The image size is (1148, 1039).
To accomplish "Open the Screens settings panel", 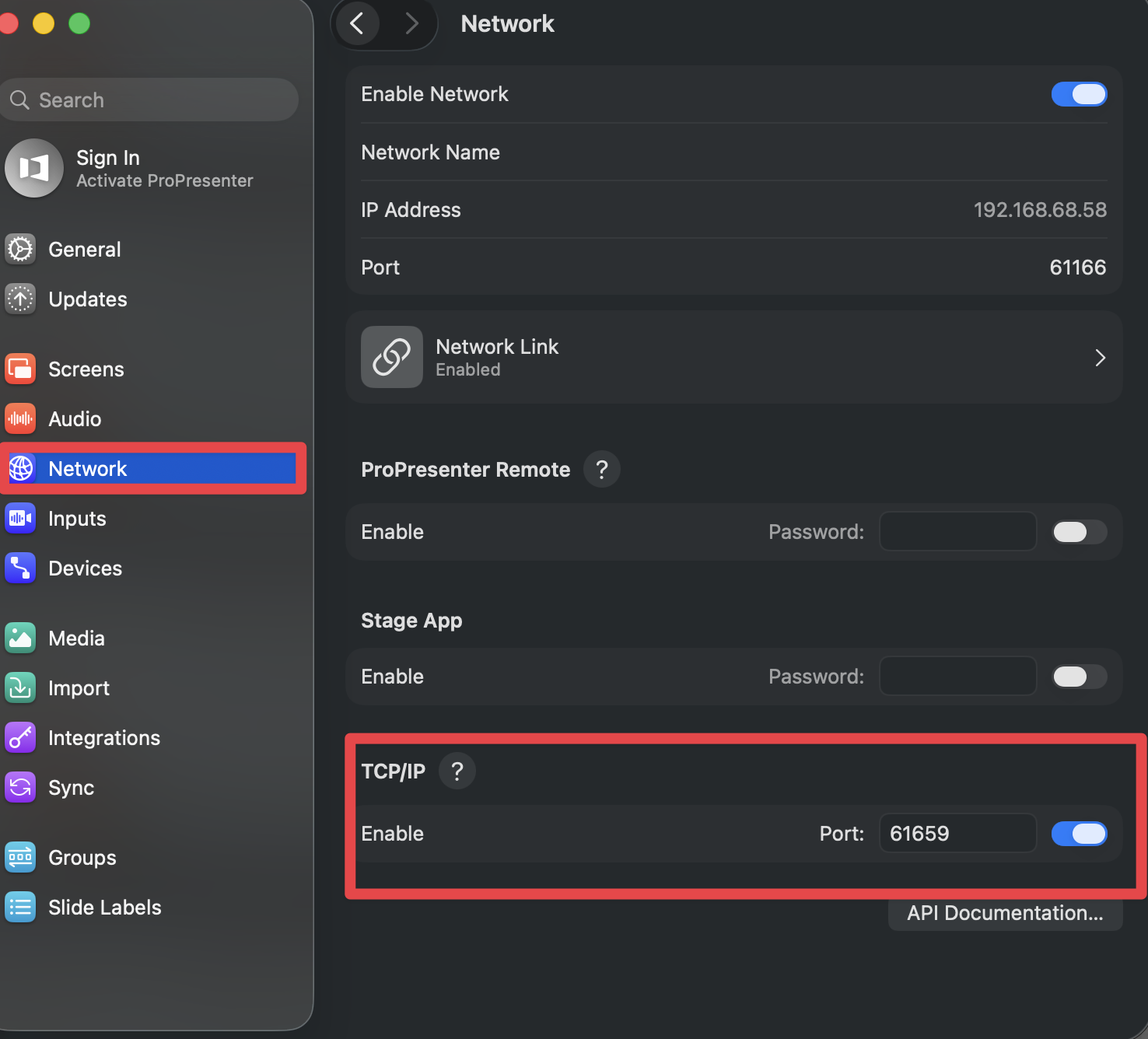I will click(x=86, y=369).
